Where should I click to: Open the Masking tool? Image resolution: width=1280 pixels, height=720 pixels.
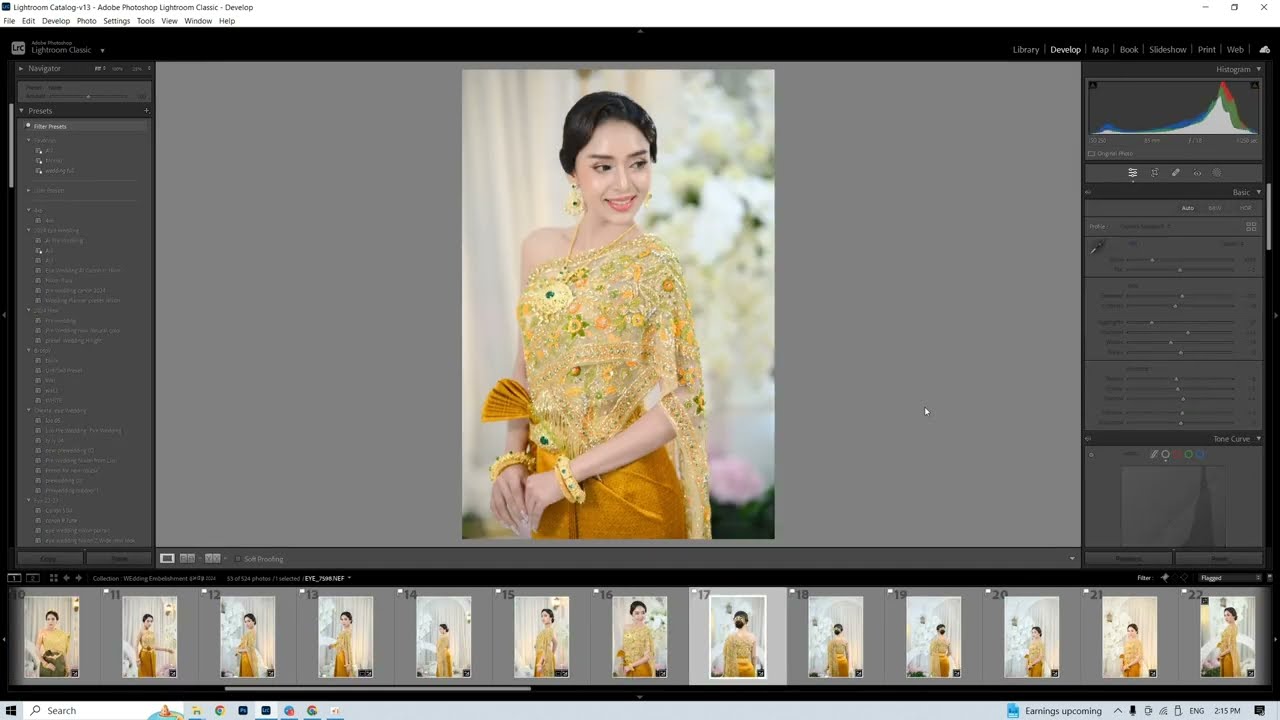(1217, 173)
